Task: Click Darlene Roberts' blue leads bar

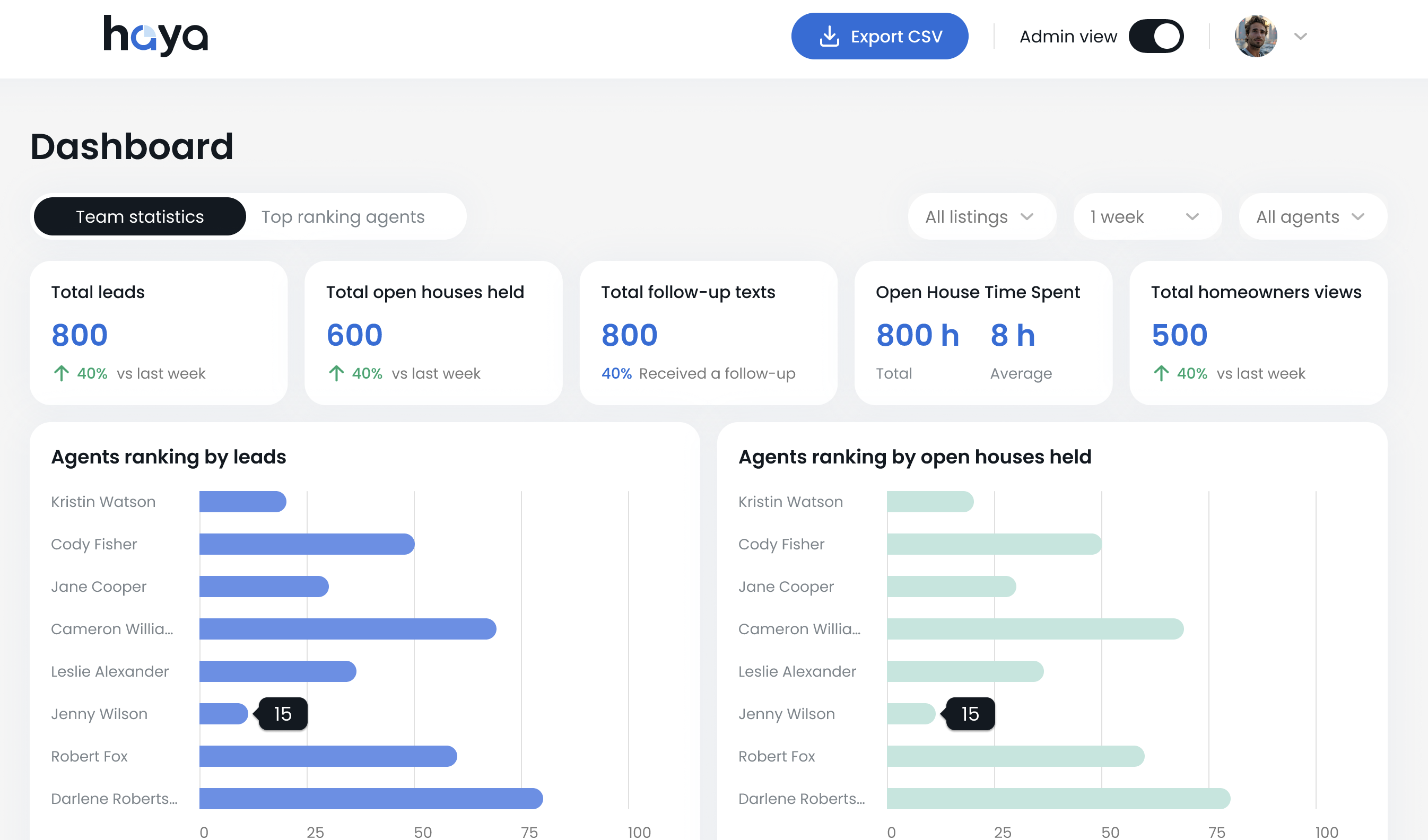Action: click(x=371, y=798)
